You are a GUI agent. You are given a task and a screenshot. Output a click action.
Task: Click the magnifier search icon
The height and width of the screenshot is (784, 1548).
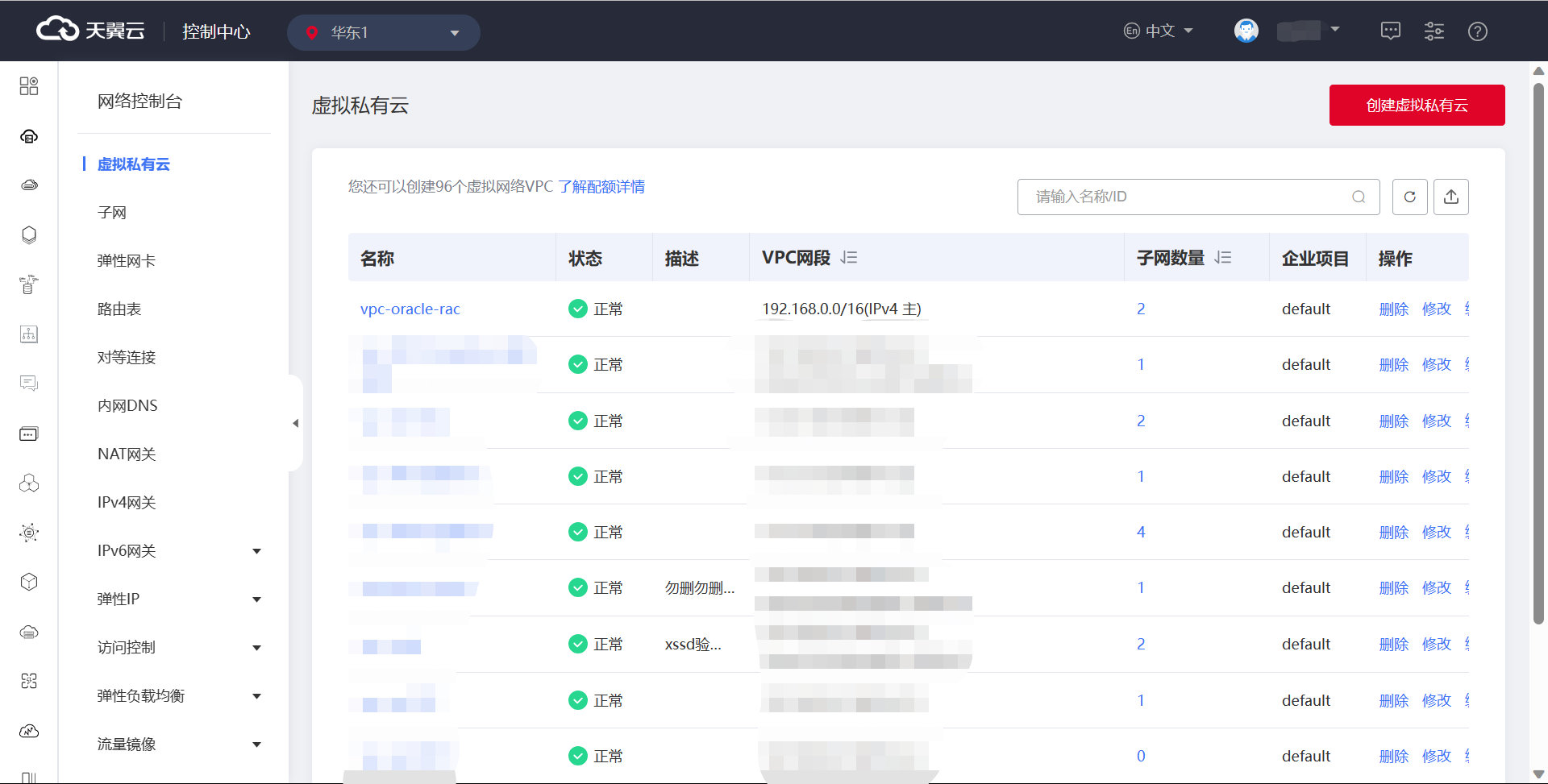(1359, 197)
